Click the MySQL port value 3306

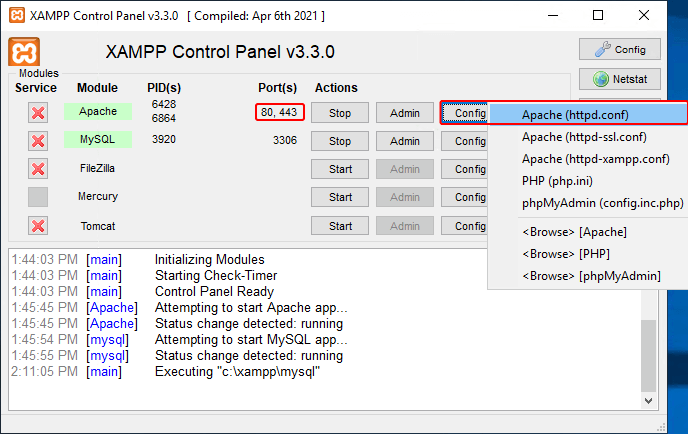point(285,140)
